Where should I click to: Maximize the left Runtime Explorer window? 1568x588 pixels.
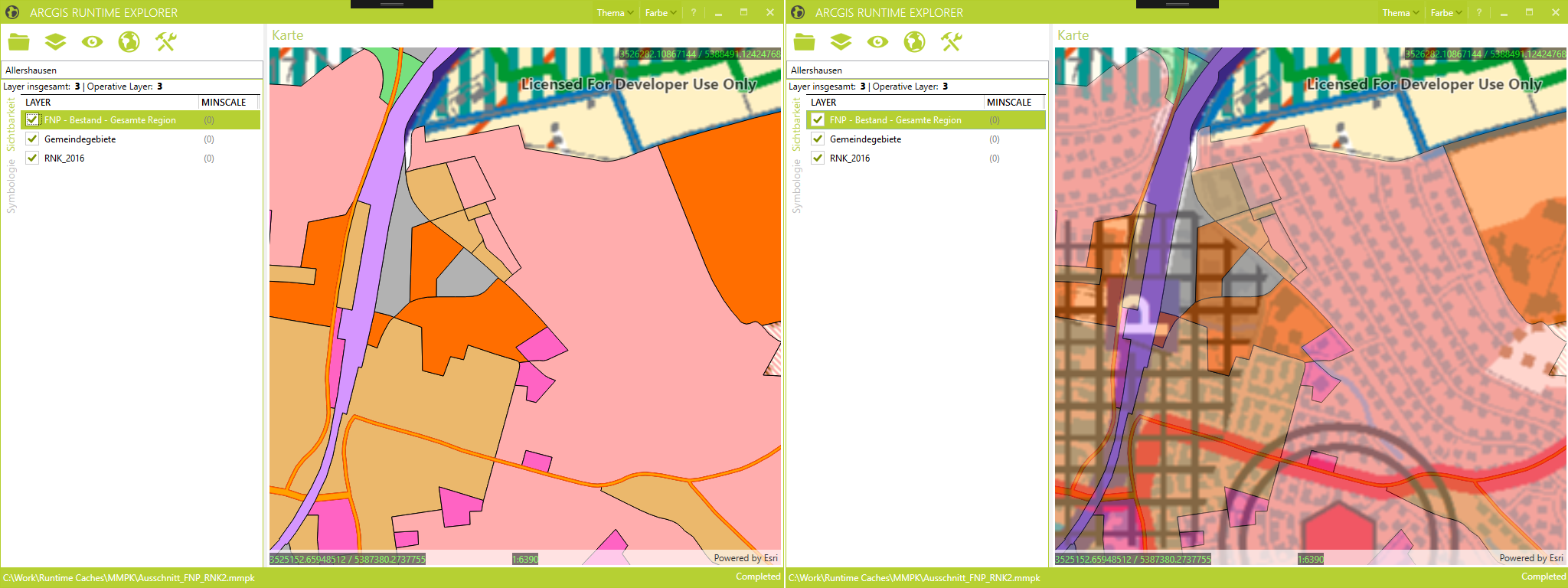point(743,12)
